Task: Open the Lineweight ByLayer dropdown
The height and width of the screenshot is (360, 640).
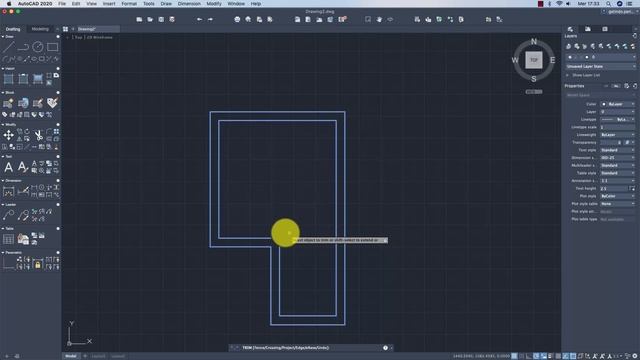Action: (x=618, y=135)
